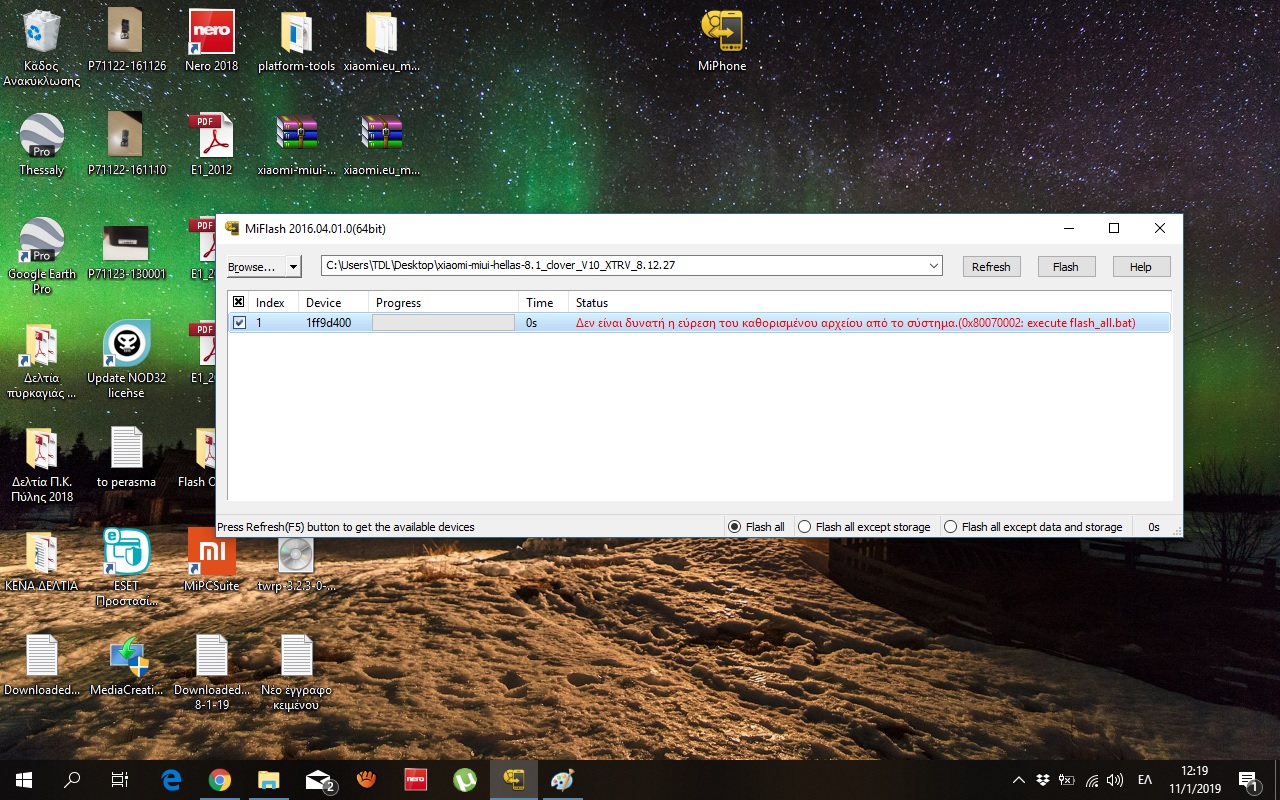This screenshot has width=1280, height=800.
Task: Click the Progress bar of device 1
Action: [x=443, y=323]
